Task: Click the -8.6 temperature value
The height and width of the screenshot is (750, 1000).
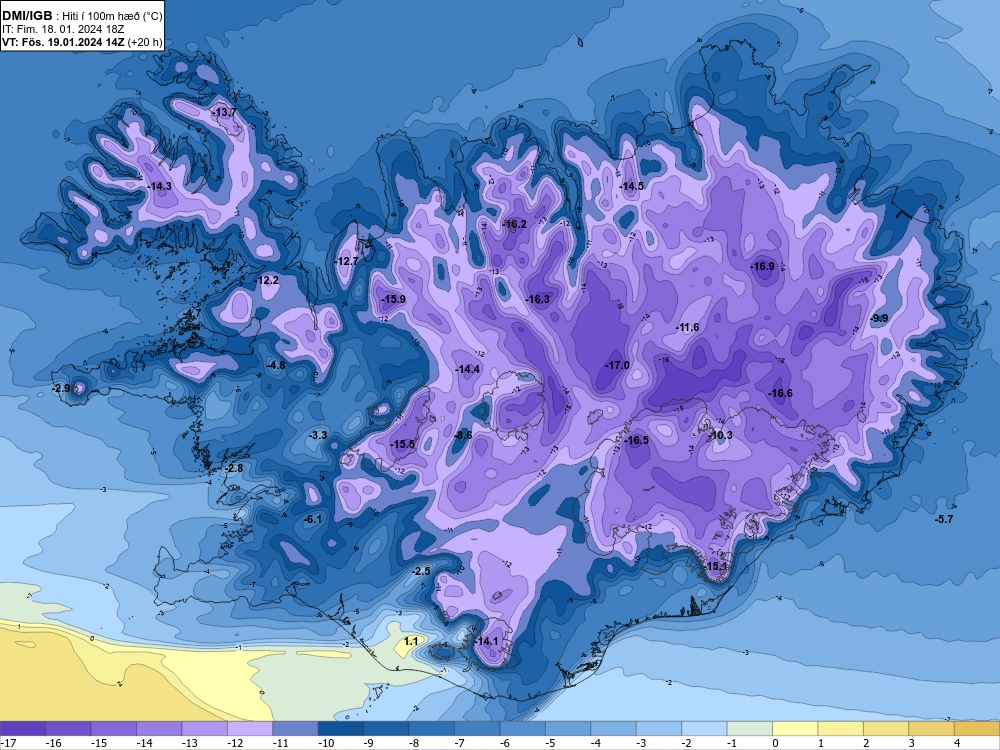Action: [463, 436]
